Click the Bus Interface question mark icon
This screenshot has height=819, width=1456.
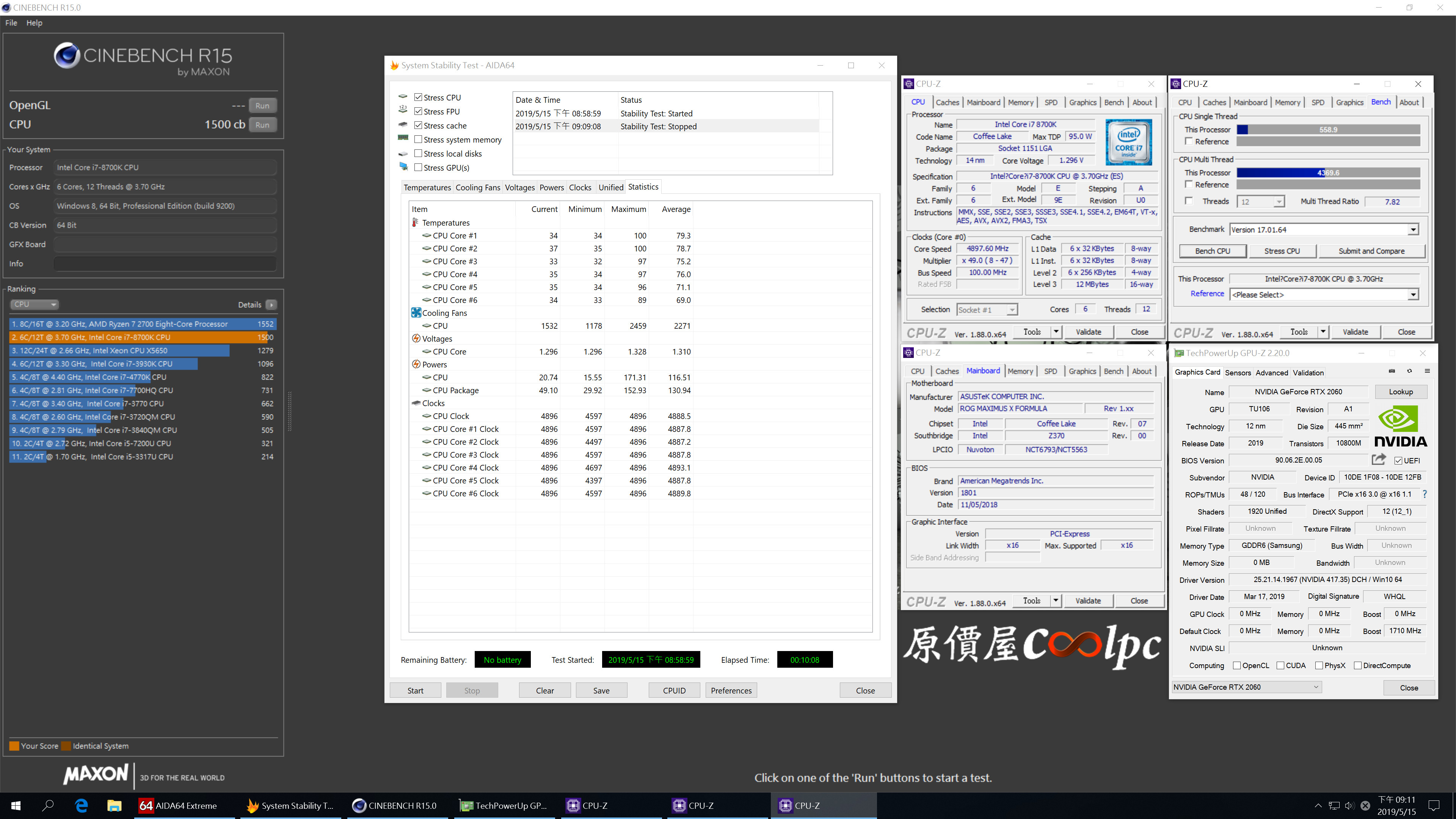pyautogui.click(x=1425, y=494)
